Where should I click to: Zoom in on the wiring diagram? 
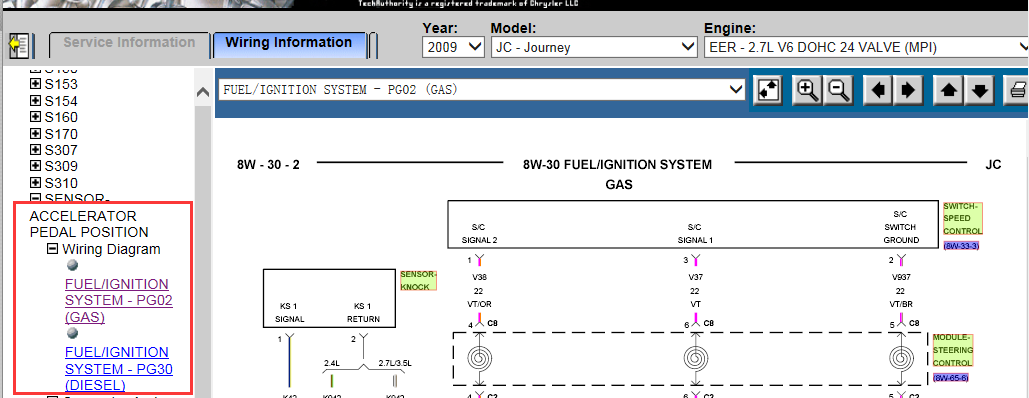tap(807, 90)
